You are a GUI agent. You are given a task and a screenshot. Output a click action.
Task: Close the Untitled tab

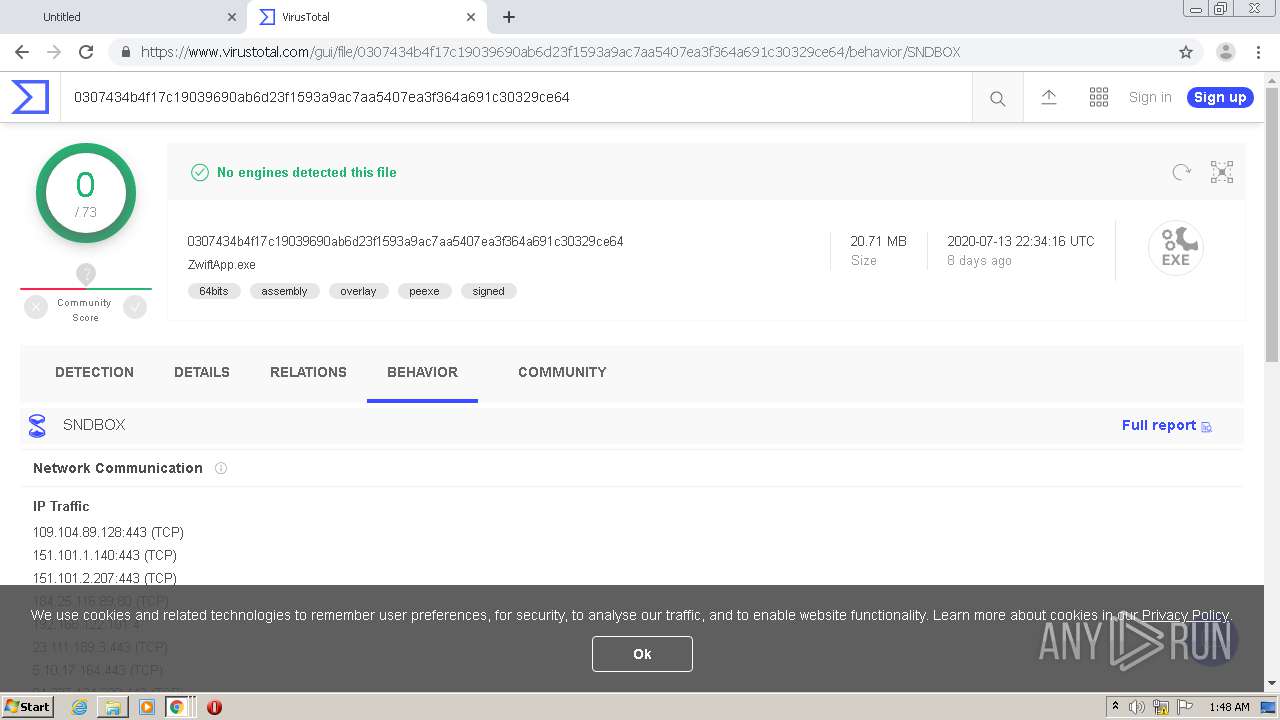coord(232,17)
